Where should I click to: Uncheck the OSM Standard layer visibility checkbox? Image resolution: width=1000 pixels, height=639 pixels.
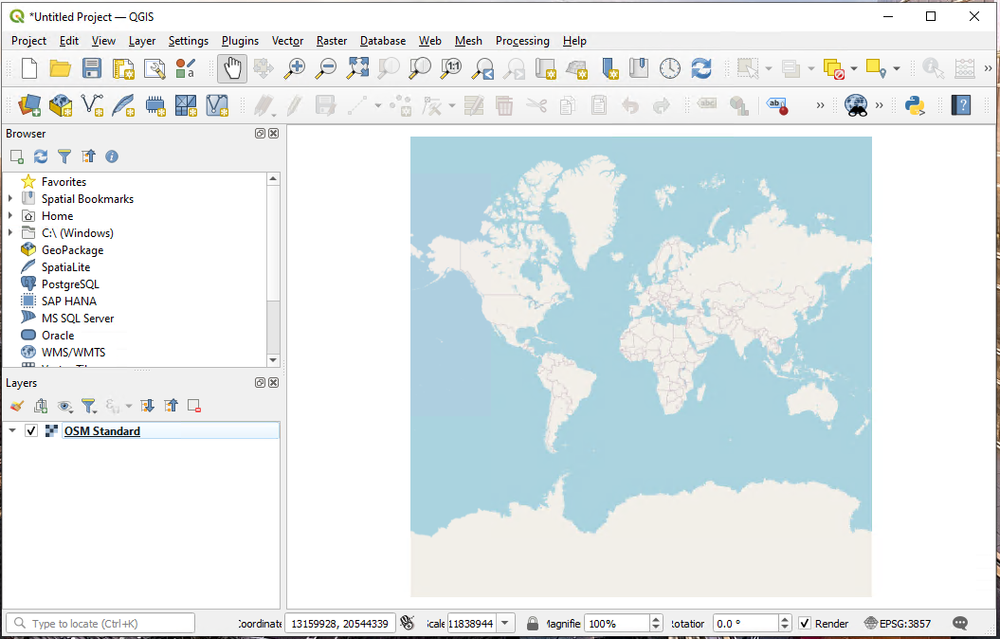click(31, 431)
